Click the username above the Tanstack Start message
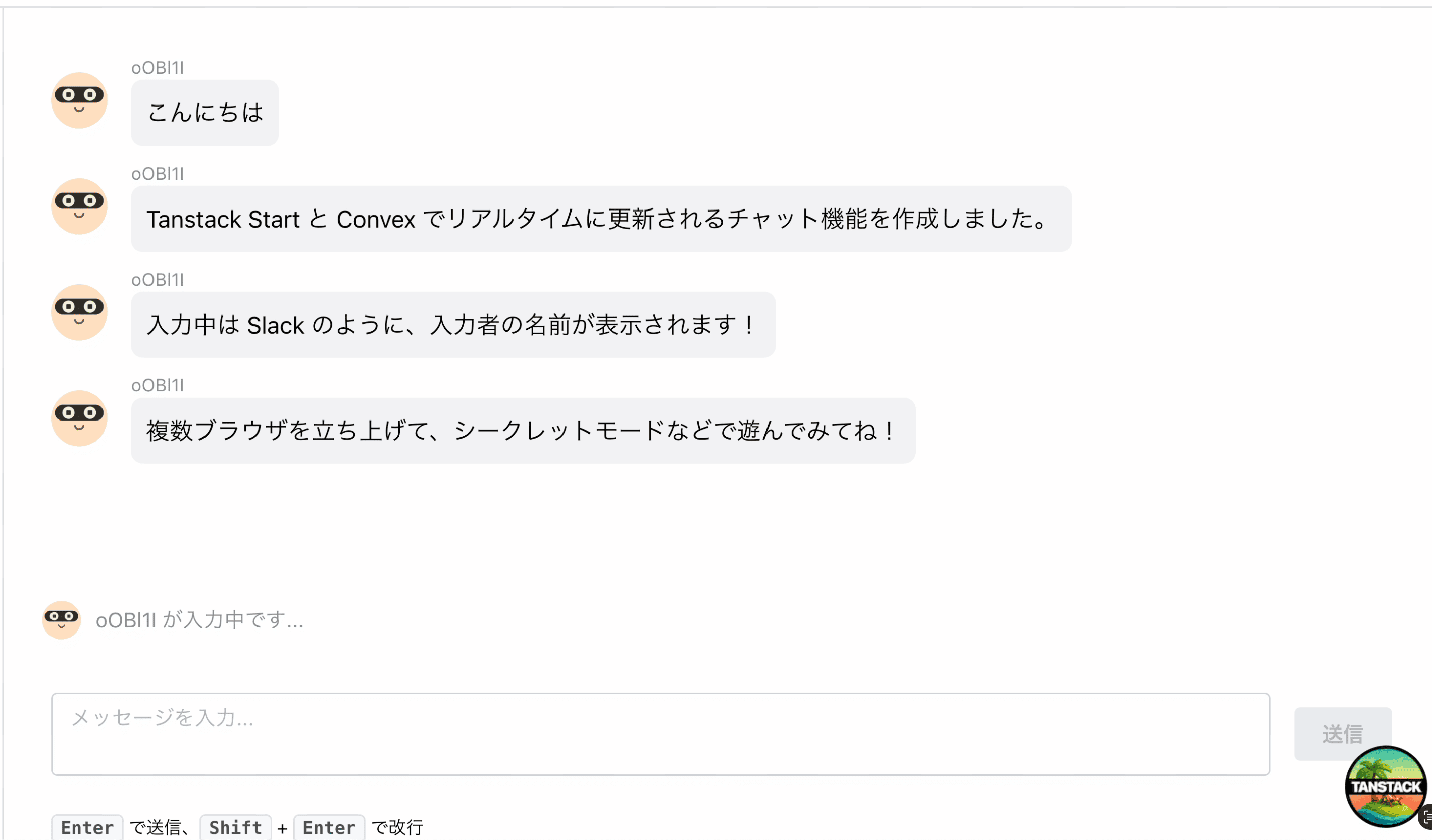1432x840 pixels. (x=158, y=174)
